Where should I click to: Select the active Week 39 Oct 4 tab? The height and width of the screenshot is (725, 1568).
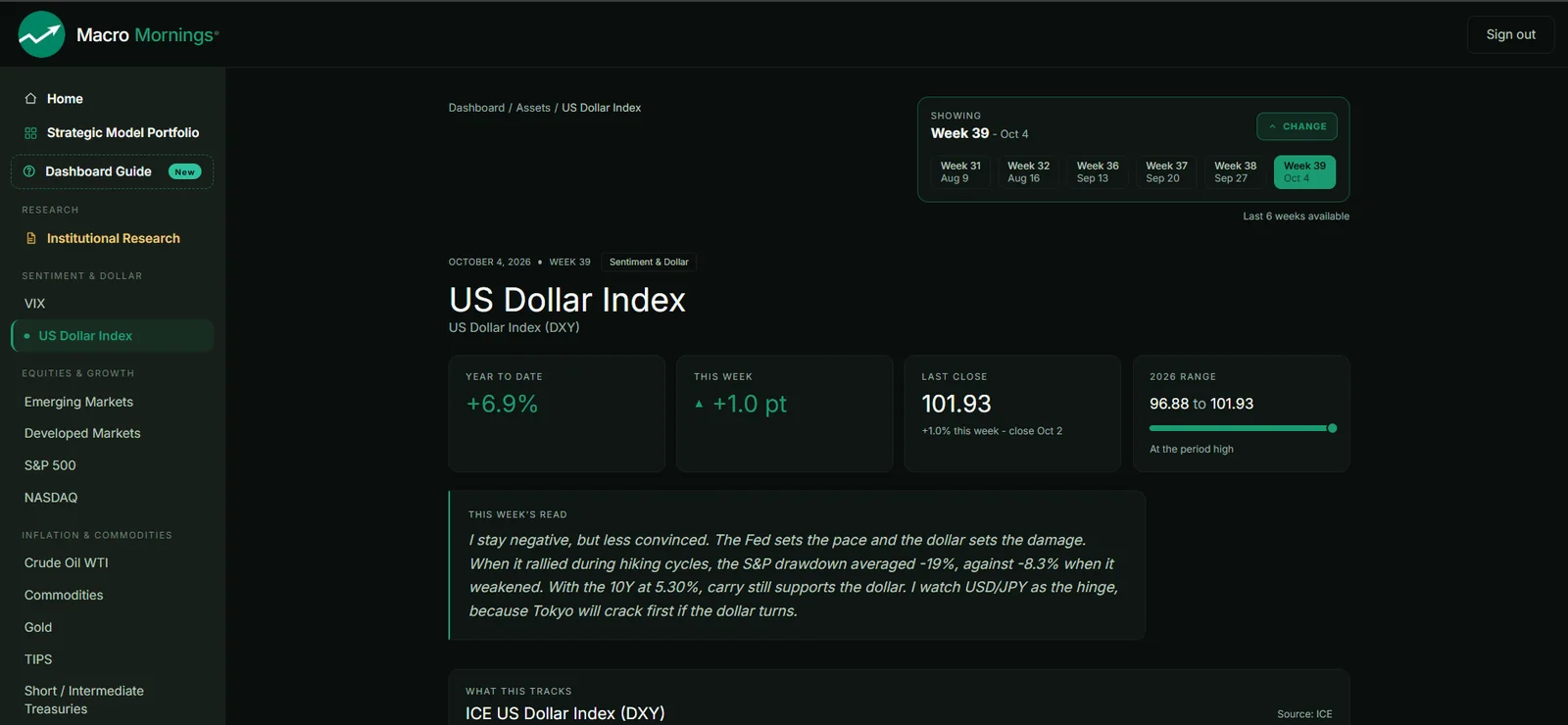coord(1304,172)
